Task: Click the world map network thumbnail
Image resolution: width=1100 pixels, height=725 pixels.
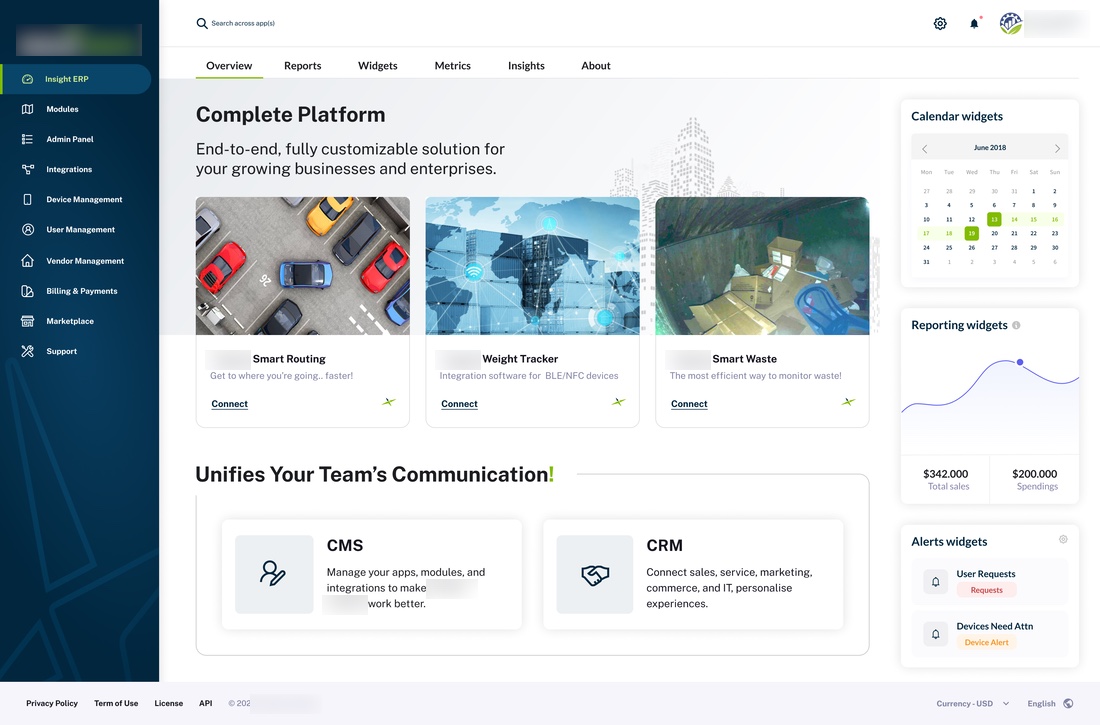Action: [x=532, y=266]
